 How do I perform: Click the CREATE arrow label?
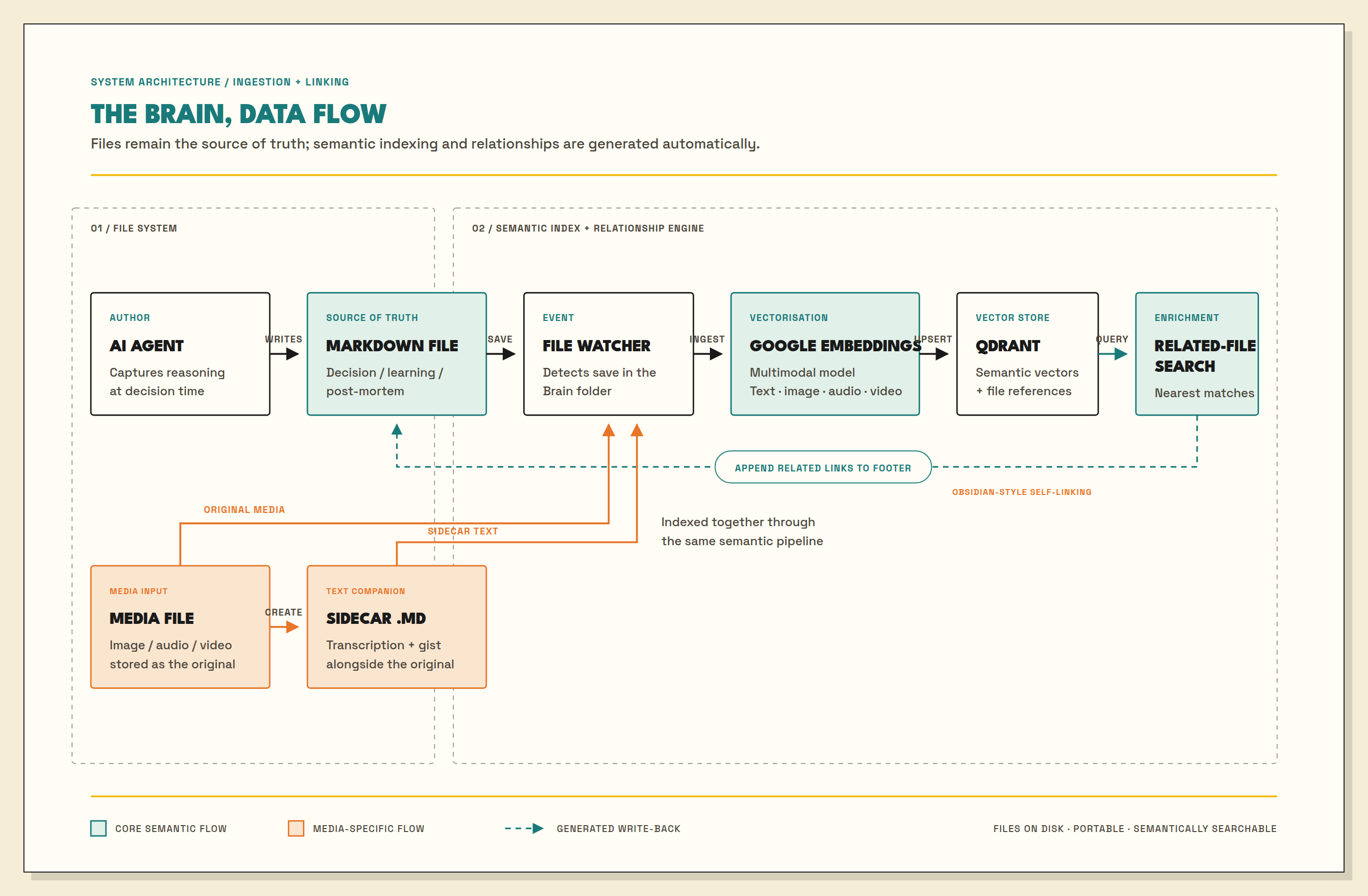(x=283, y=612)
